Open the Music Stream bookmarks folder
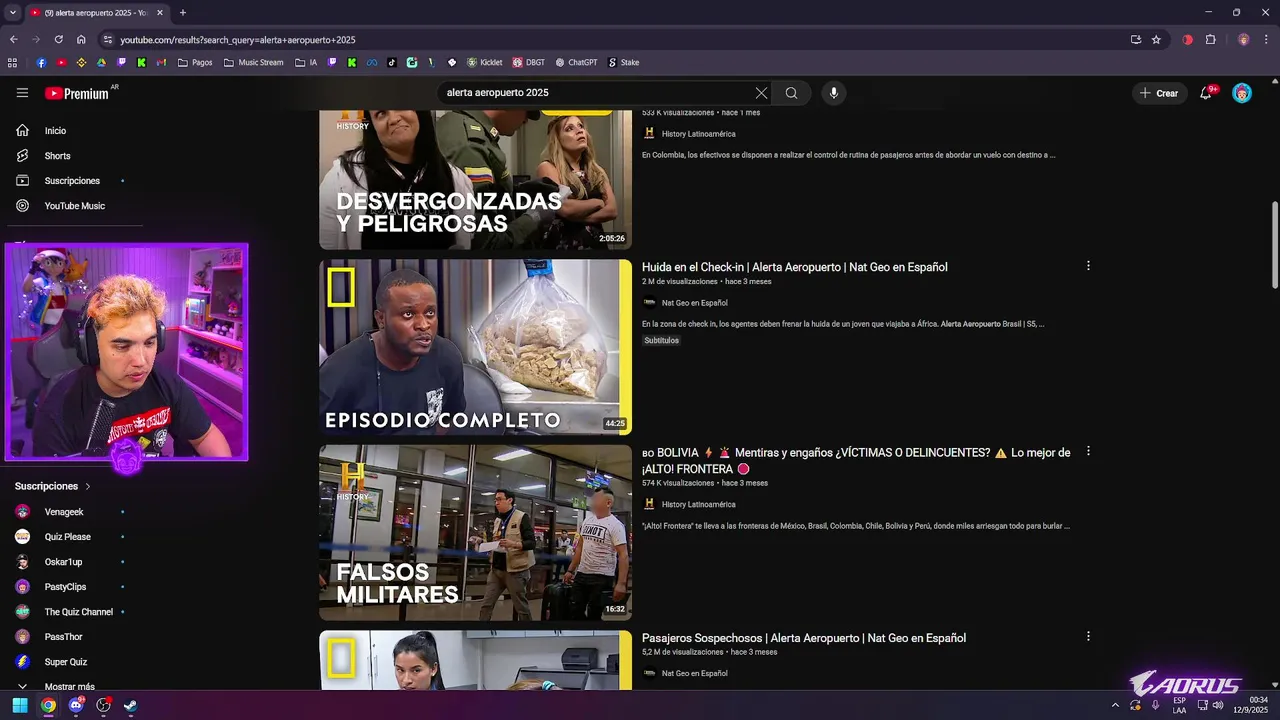Viewport: 1280px width, 720px height. coord(254,62)
